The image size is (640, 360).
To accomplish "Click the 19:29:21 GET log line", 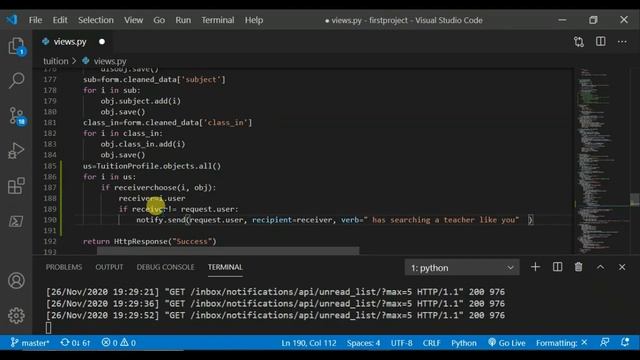I will (x=275, y=292).
